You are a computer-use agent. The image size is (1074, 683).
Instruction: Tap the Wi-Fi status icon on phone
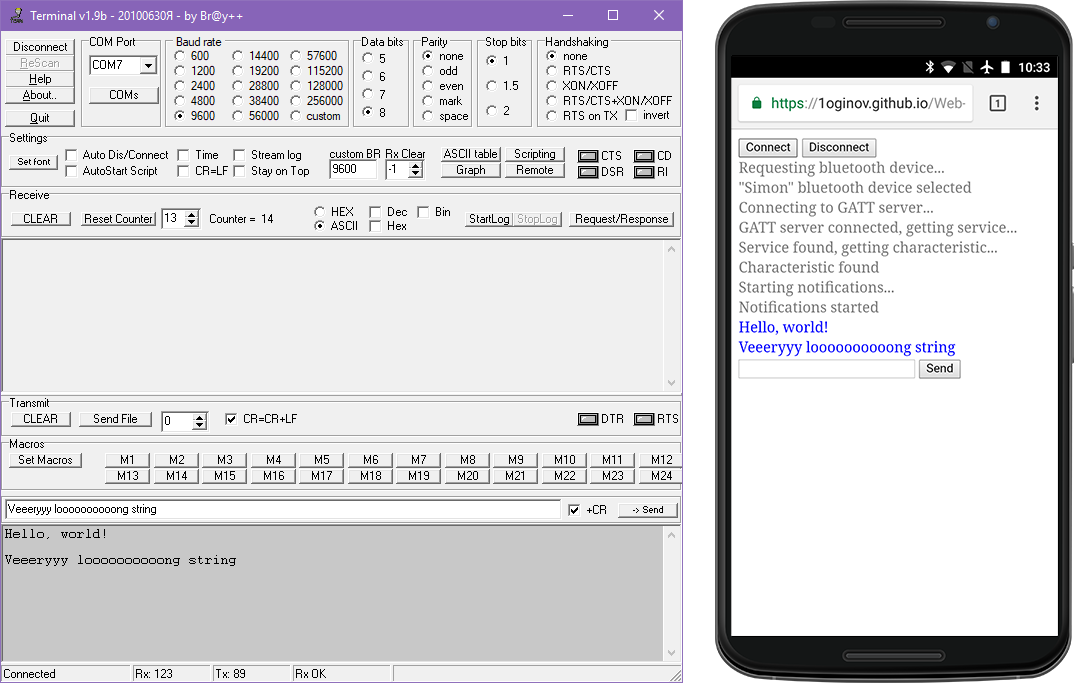(948, 67)
